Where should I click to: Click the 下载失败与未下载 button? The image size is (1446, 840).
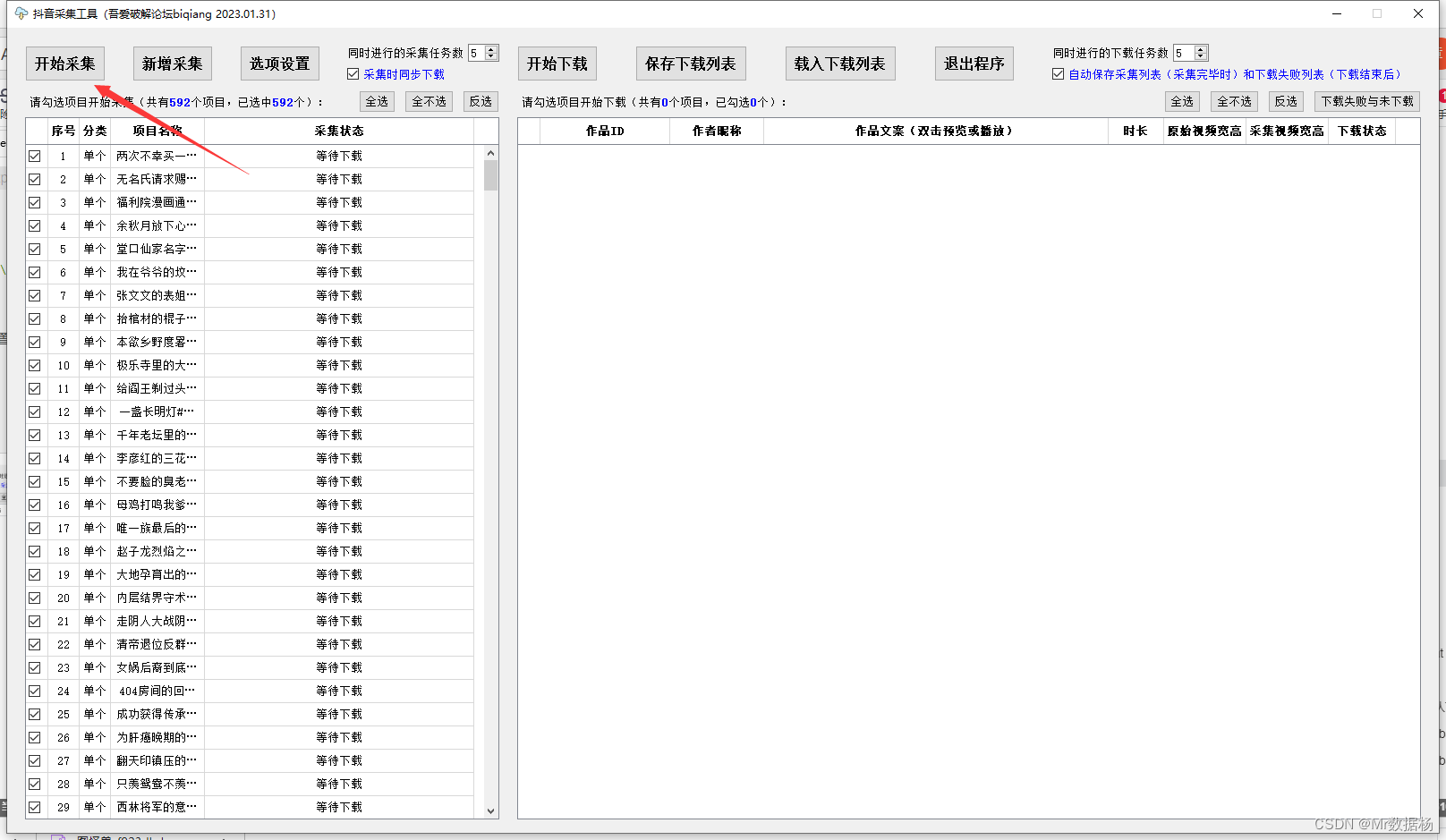[x=1367, y=101]
